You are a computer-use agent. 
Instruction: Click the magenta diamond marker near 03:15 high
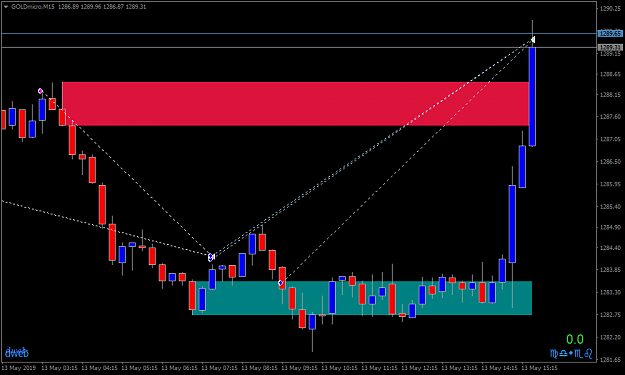coord(40,91)
